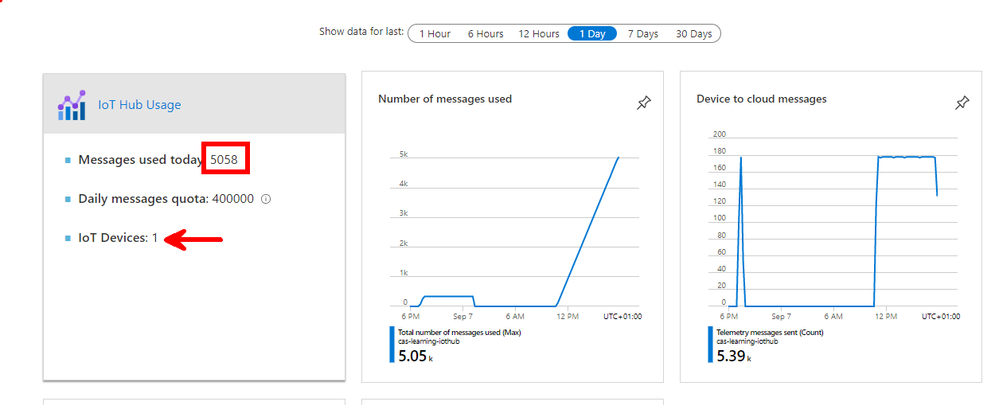Viewport: 999px width, 405px height.
Task: Select the 1 Hour time range
Action: [x=435, y=34]
